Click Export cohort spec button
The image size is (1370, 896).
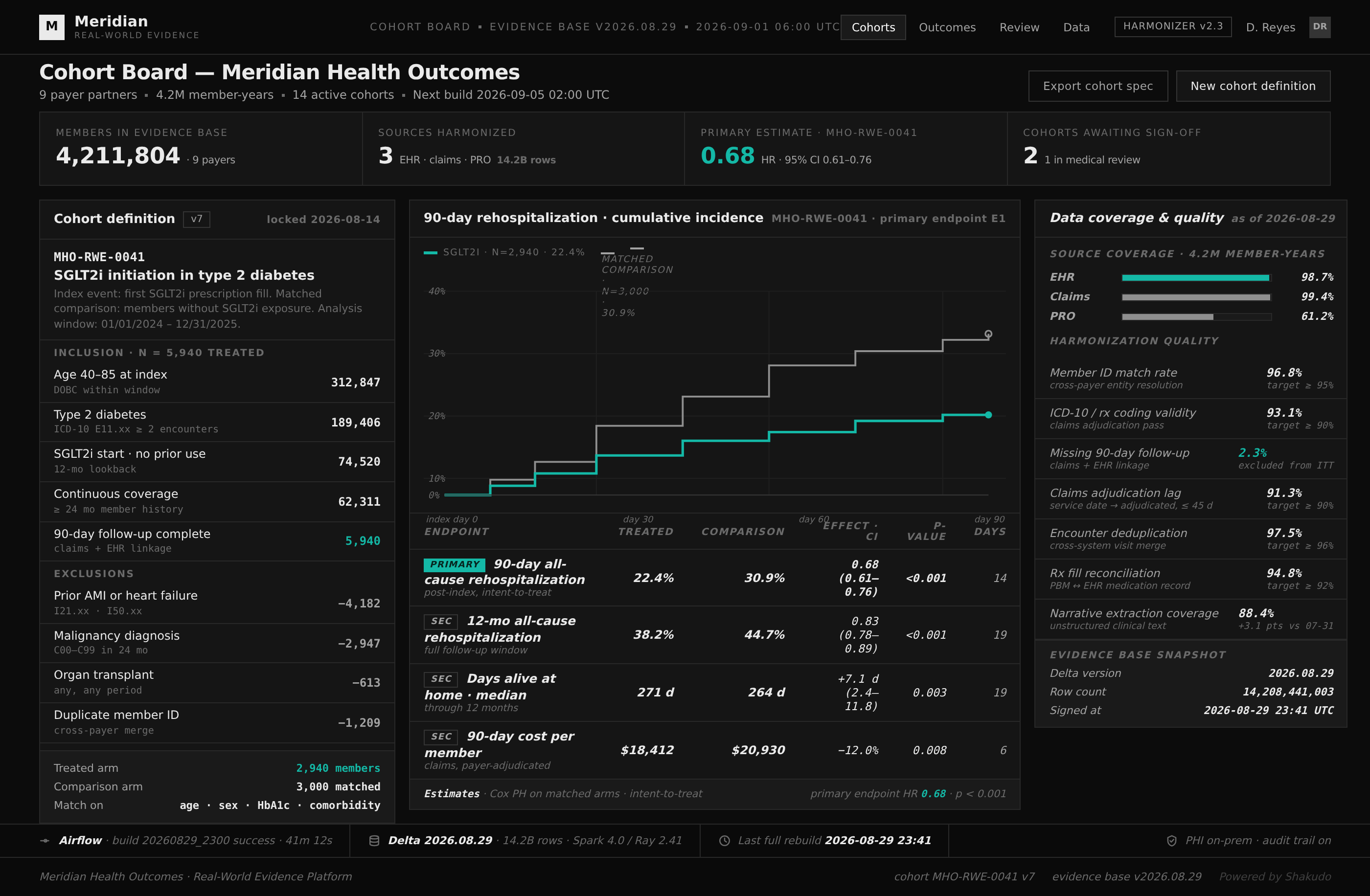click(1098, 86)
